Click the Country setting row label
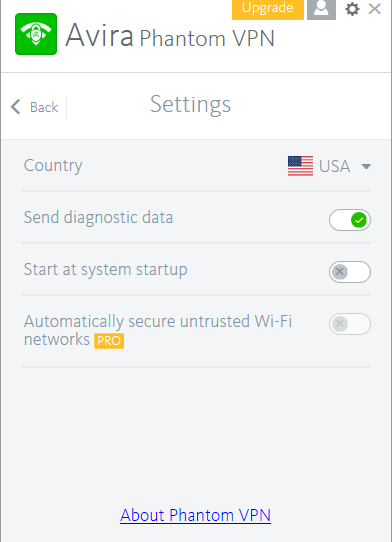Image resolution: width=392 pixels, height=542 pixels. tap(53, 166)
